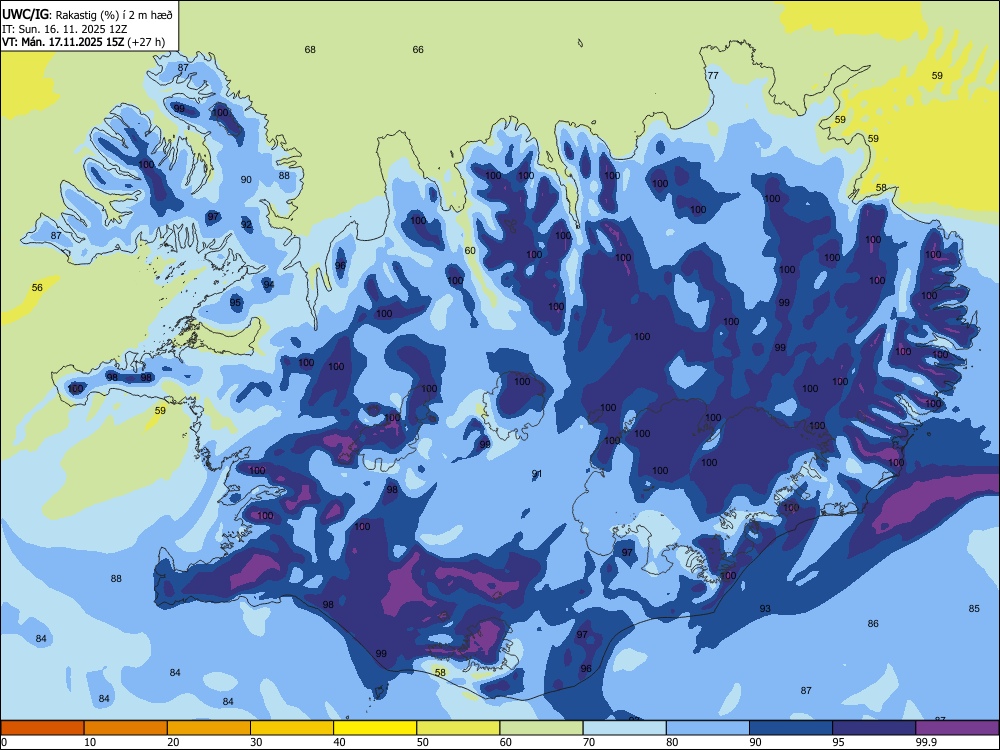The height and width of the screenshot is (750, 1000).
Task: Click the amber 20–30 legend swatch
Action: pos(209,728)
